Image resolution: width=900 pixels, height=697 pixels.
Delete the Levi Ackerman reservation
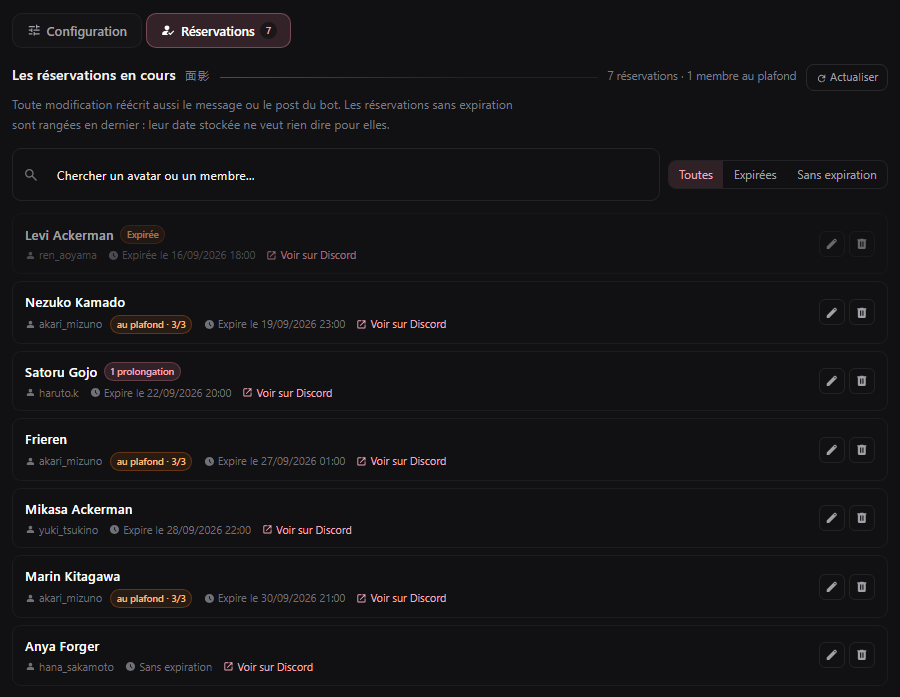(862, 244)
